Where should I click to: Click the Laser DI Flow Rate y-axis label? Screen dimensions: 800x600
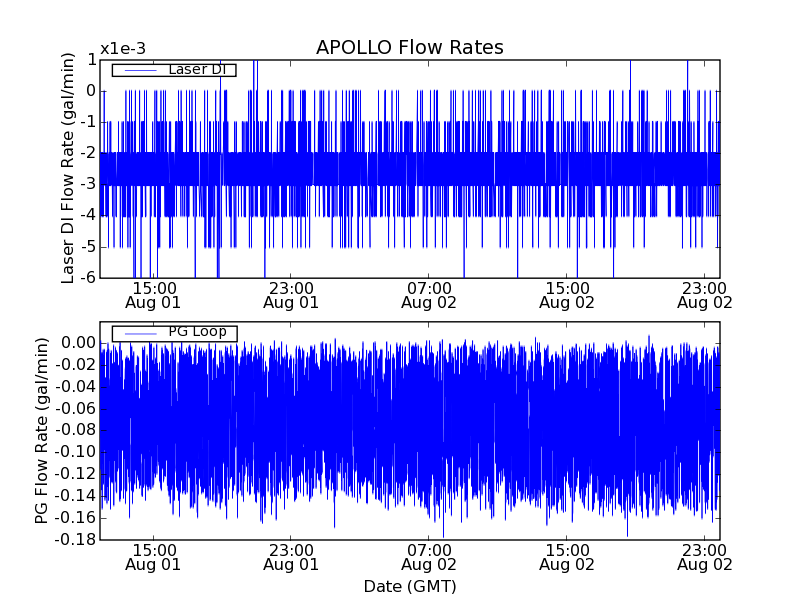pyautogui.click(x=68, y=168)
